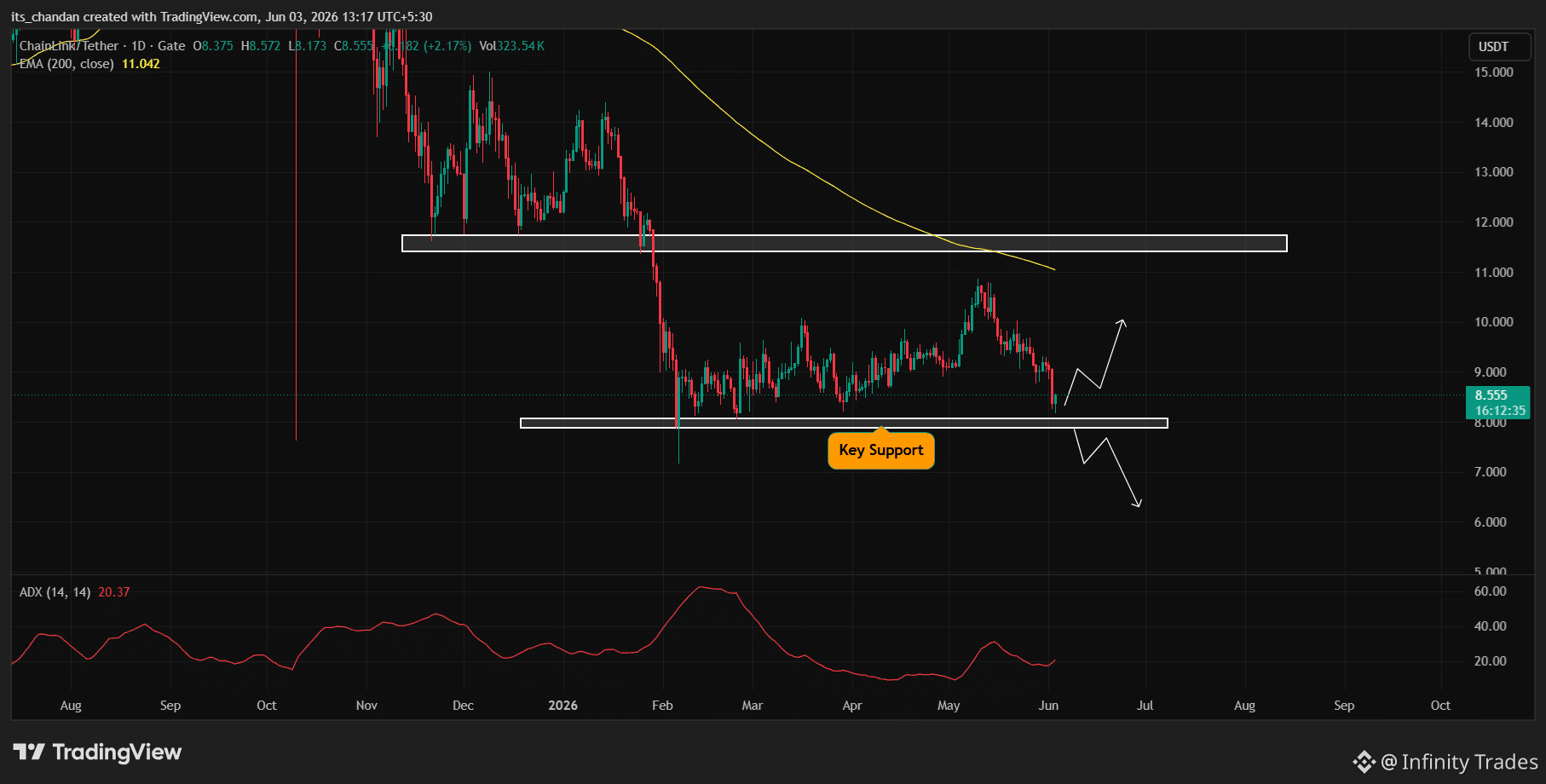Click the 40.00 ADX scale label
This screenshot has width=1546, height=784.
click(1491, 626)
